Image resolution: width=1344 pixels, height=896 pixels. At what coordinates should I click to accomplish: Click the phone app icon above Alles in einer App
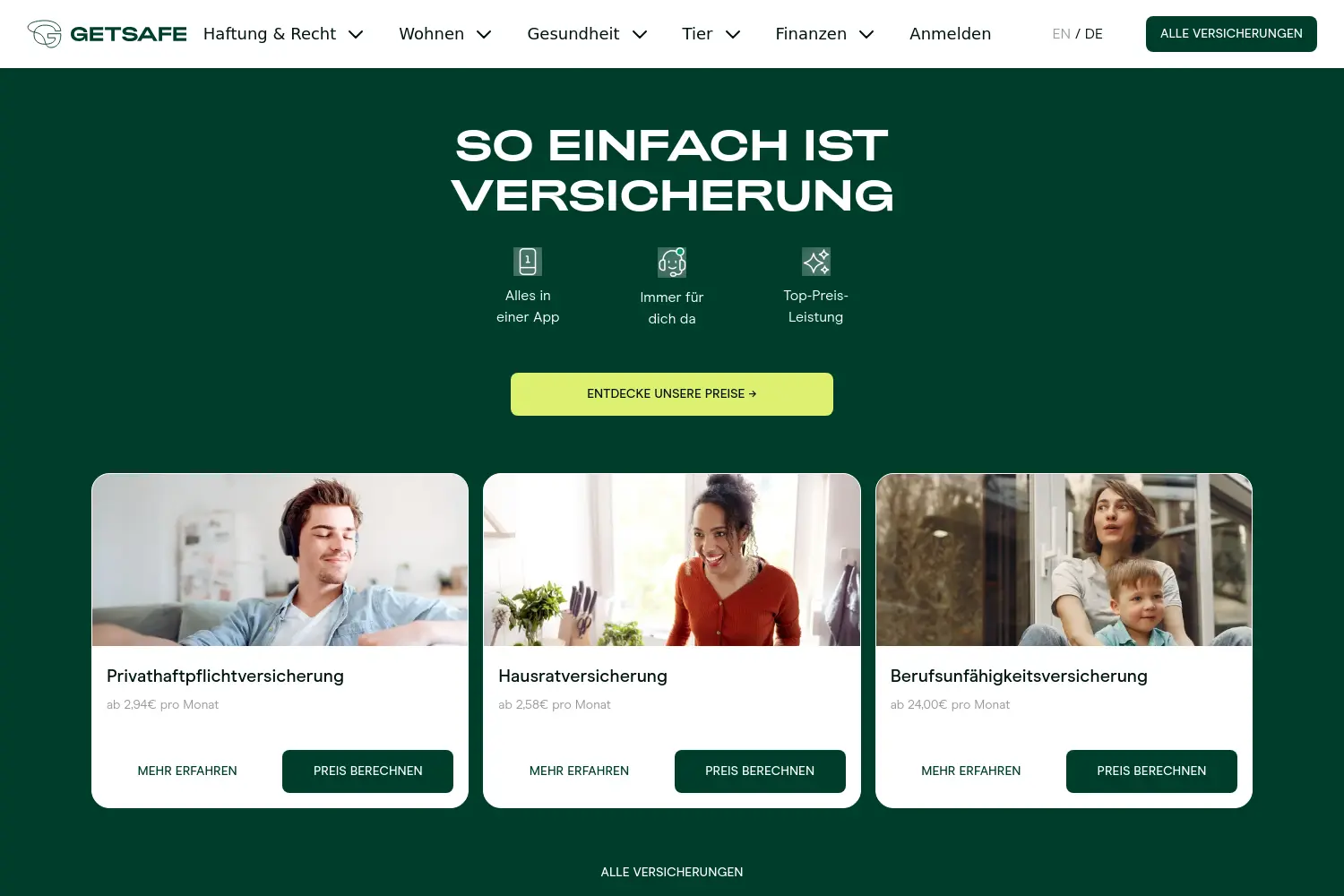[528, 262]
